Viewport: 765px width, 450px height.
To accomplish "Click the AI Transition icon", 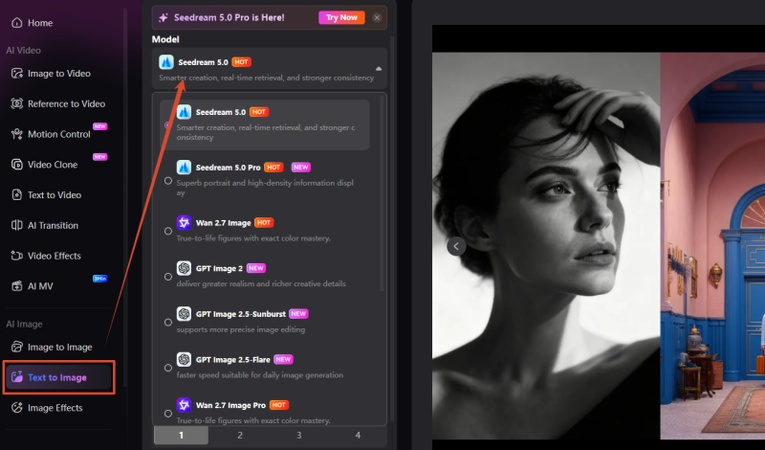I will pos(17,225).
